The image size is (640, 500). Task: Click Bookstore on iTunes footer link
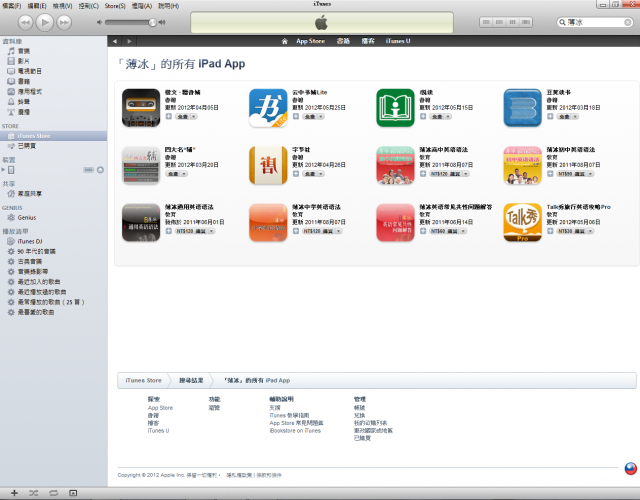tap(295, 431)
